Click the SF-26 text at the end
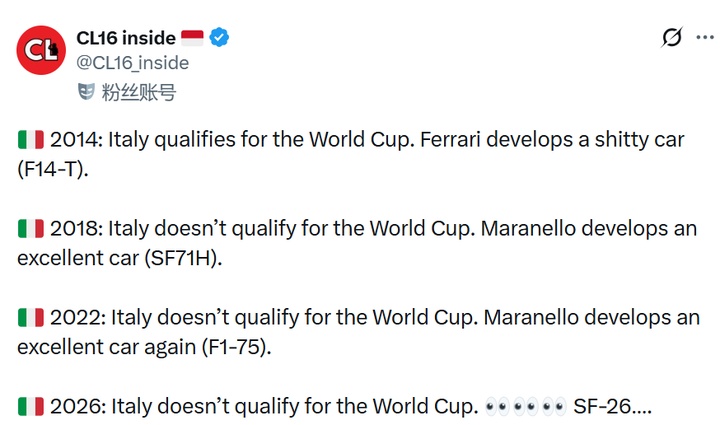The image size is (720, 425). 614,407
